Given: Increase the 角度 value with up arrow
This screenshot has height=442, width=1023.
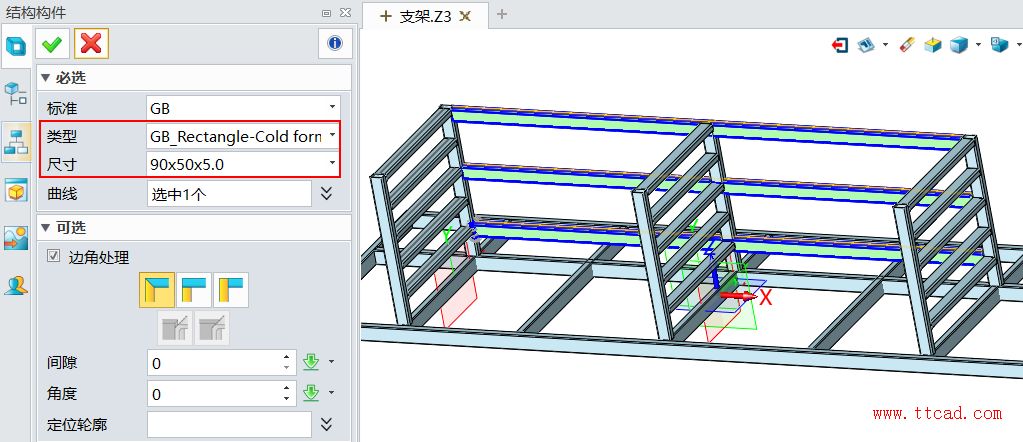Looking at the screenshot, I should [x=286, y=388].
